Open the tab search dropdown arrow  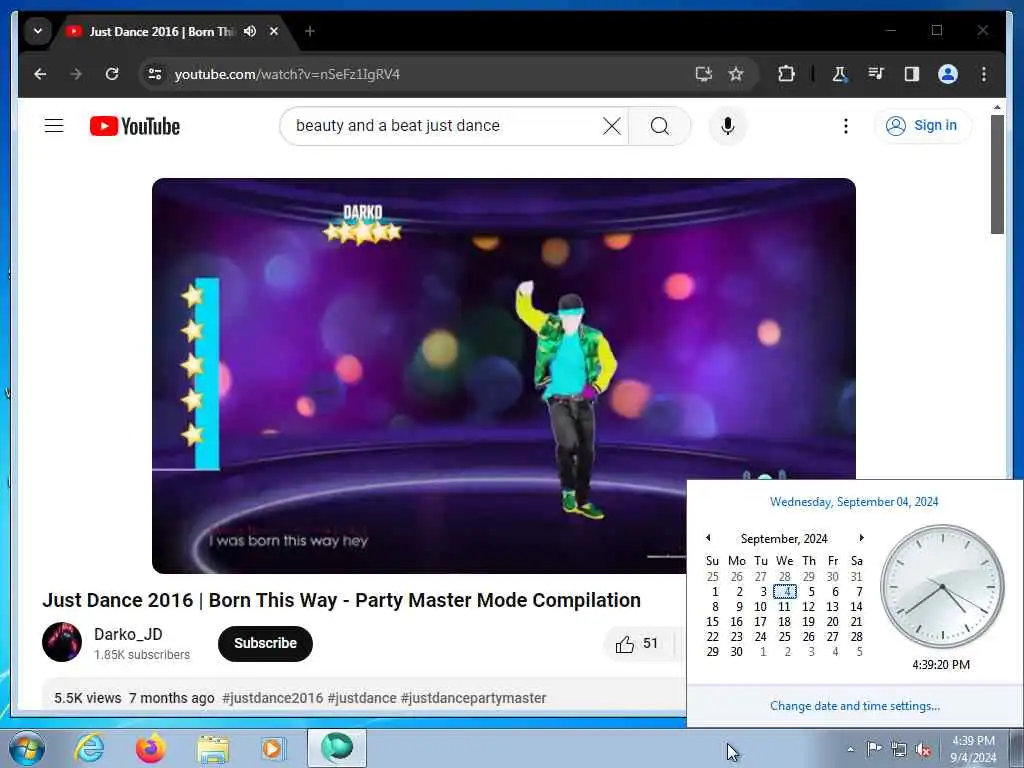click(38, 31)
